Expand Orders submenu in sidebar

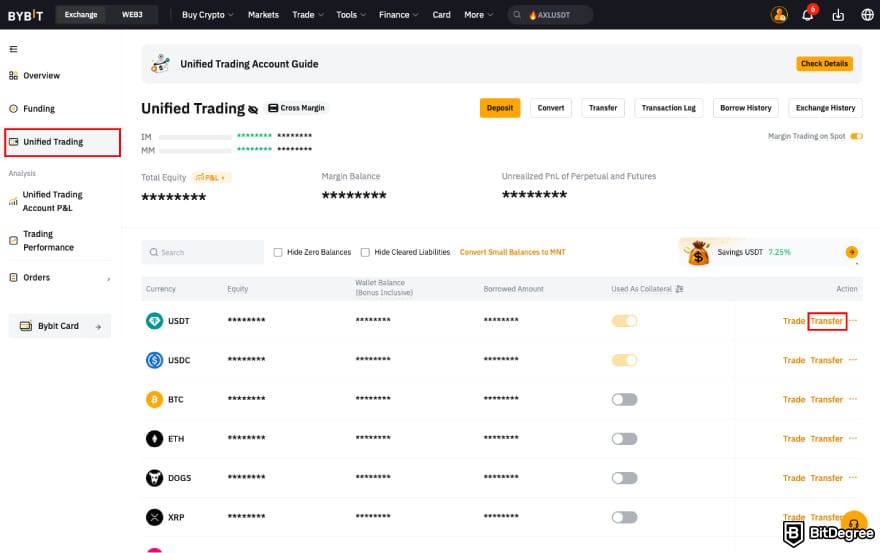point(108,278)
